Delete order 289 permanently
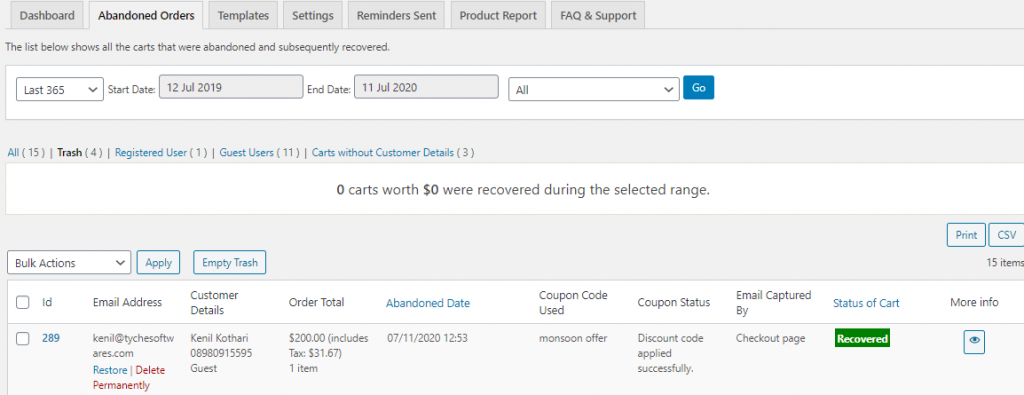The image size is (1024, 395). 129,377
